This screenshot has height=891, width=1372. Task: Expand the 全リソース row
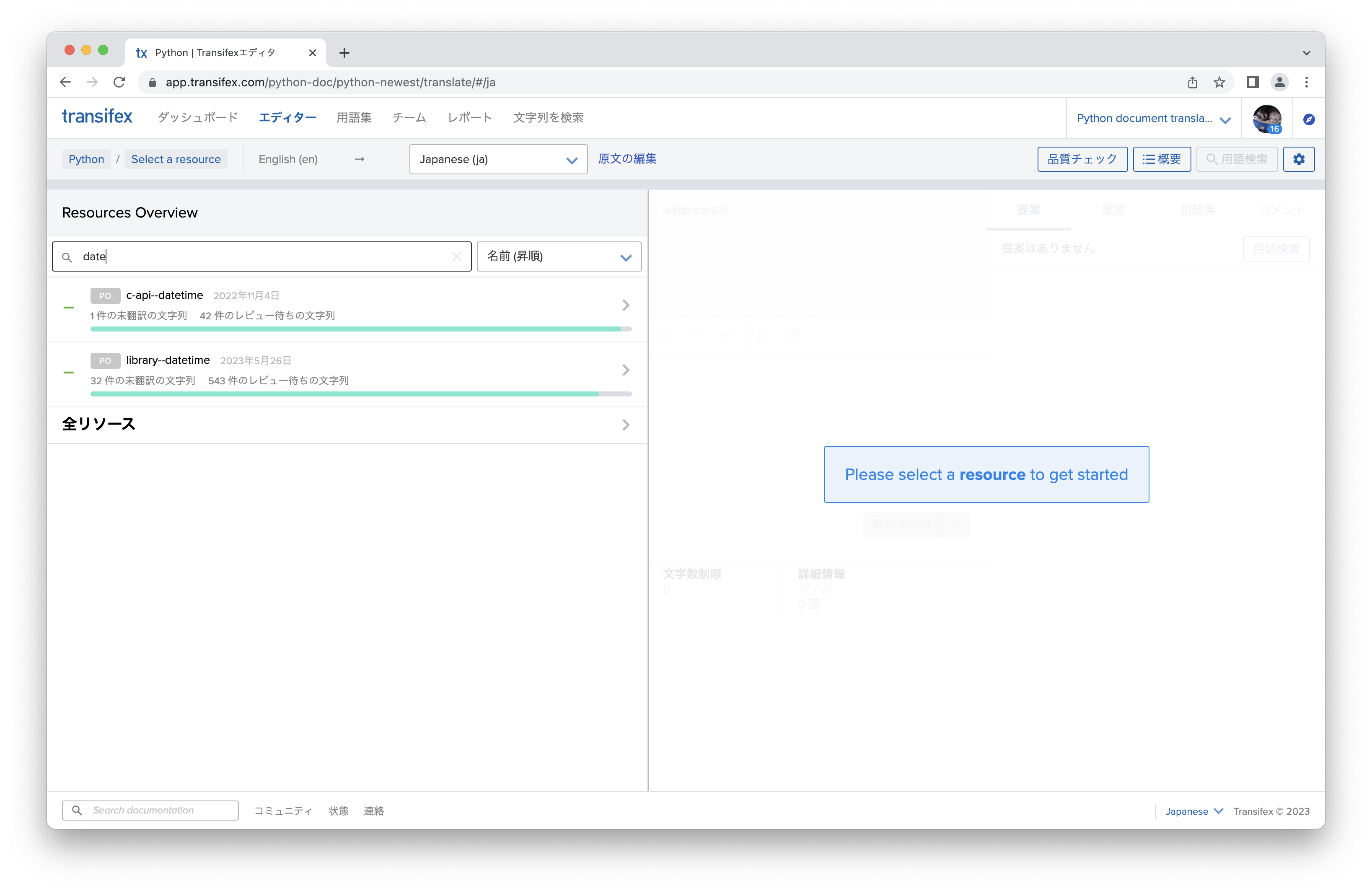[346, 425]
